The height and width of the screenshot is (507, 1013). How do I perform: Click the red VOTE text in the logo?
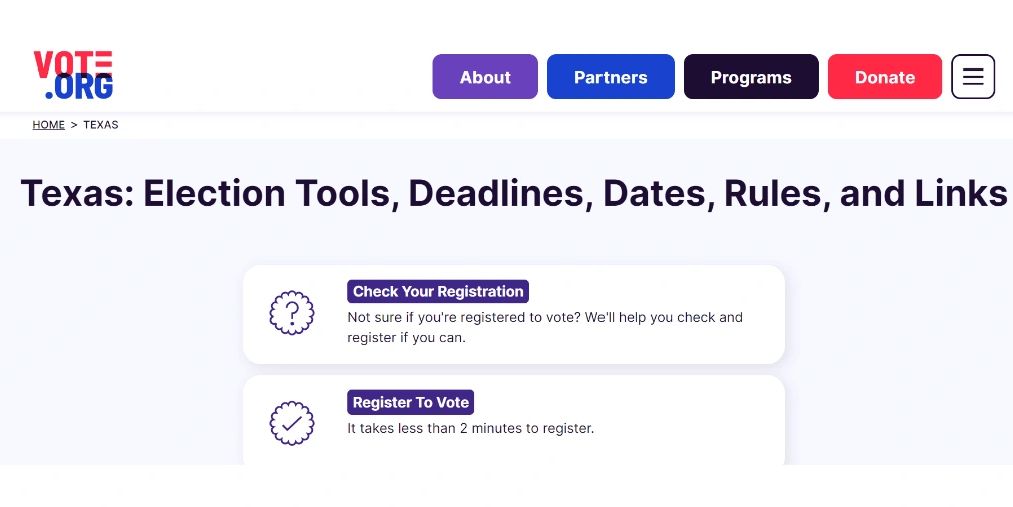(x=72, y=64)
